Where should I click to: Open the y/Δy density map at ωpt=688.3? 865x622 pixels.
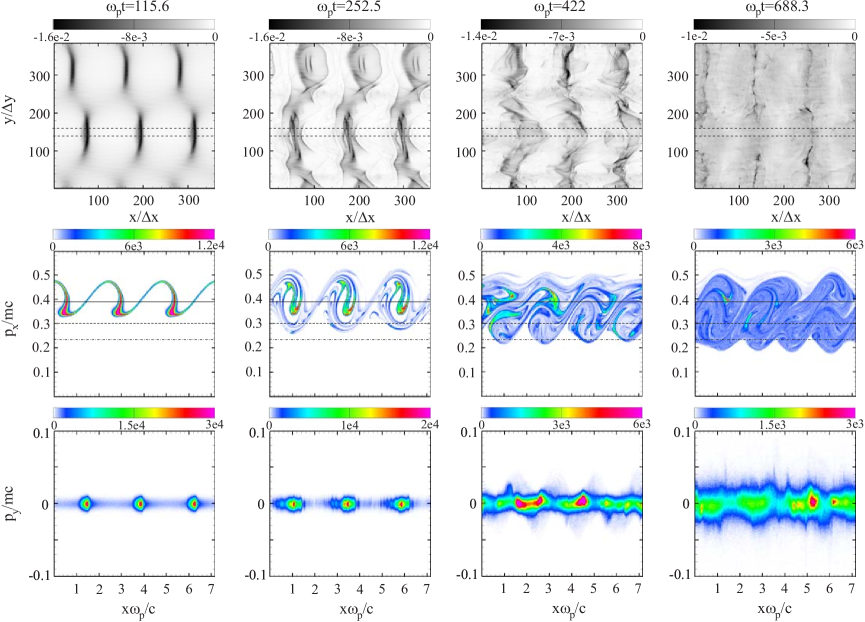775,116
